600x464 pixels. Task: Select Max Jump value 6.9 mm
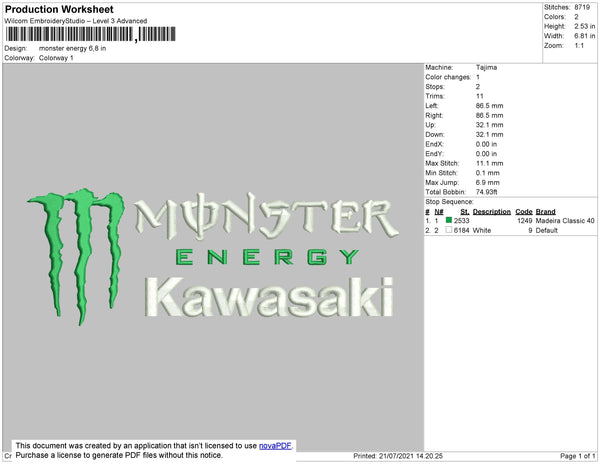pos(488,182)
